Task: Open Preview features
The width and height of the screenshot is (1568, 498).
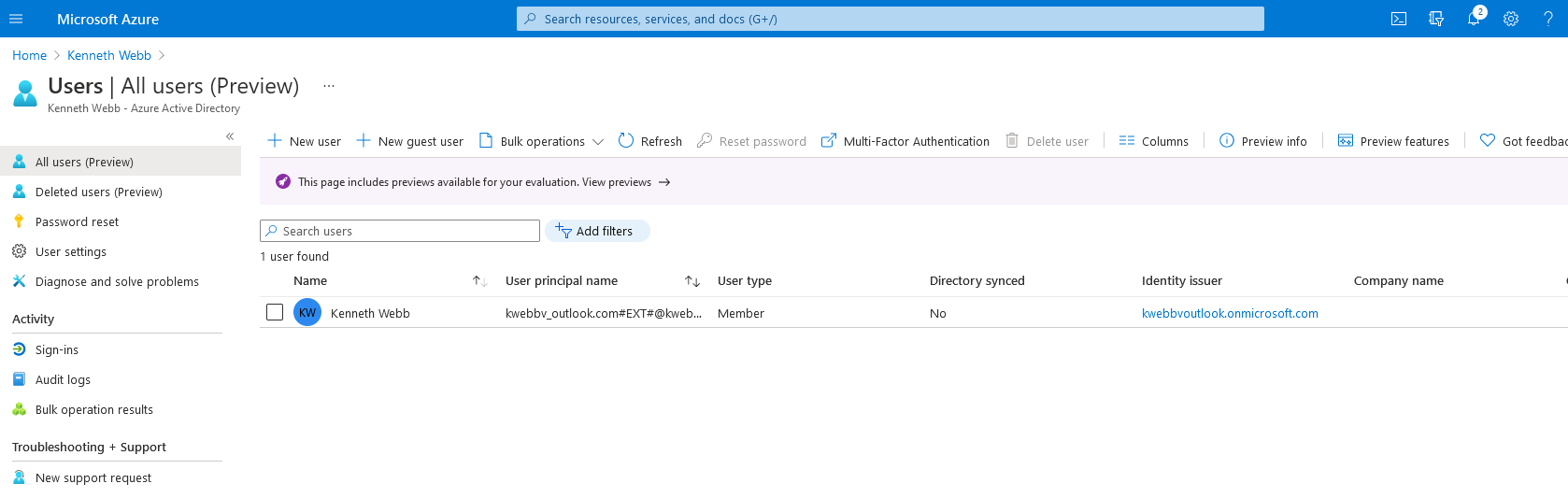Action: [x=1393, y=141]
